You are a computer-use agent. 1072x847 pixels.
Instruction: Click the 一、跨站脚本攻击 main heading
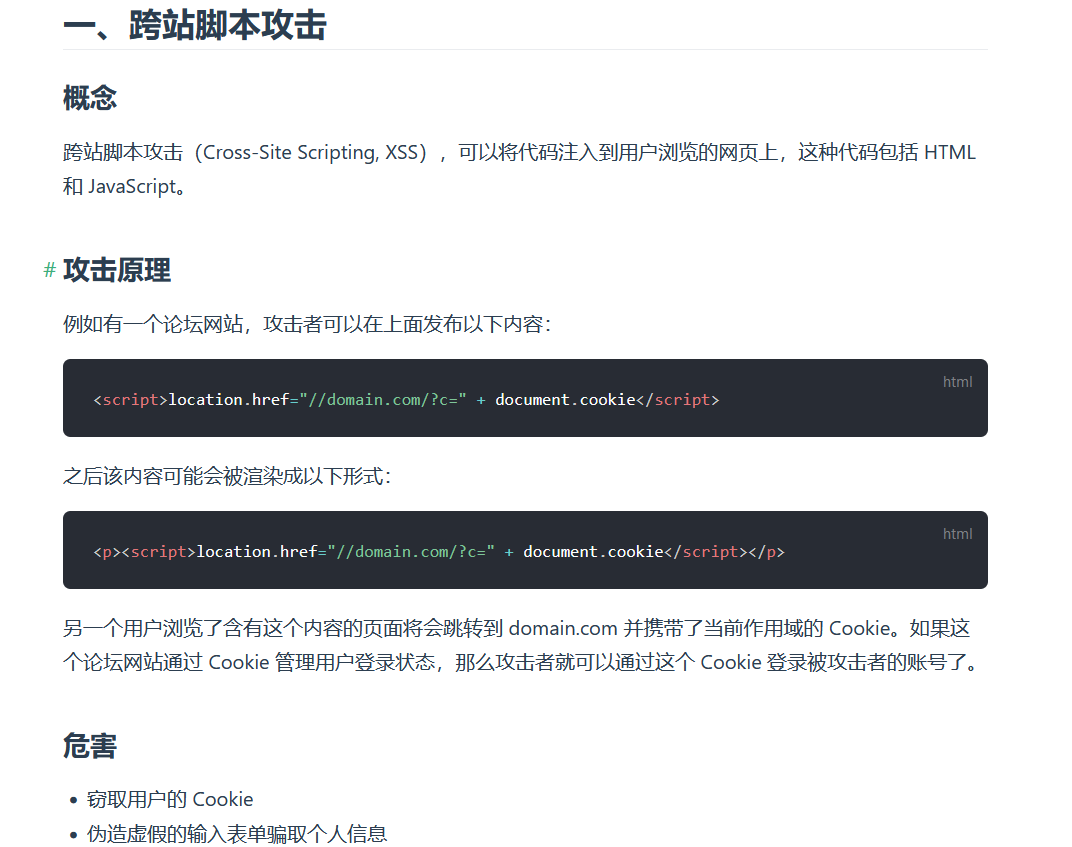click(x=195, y=26)
